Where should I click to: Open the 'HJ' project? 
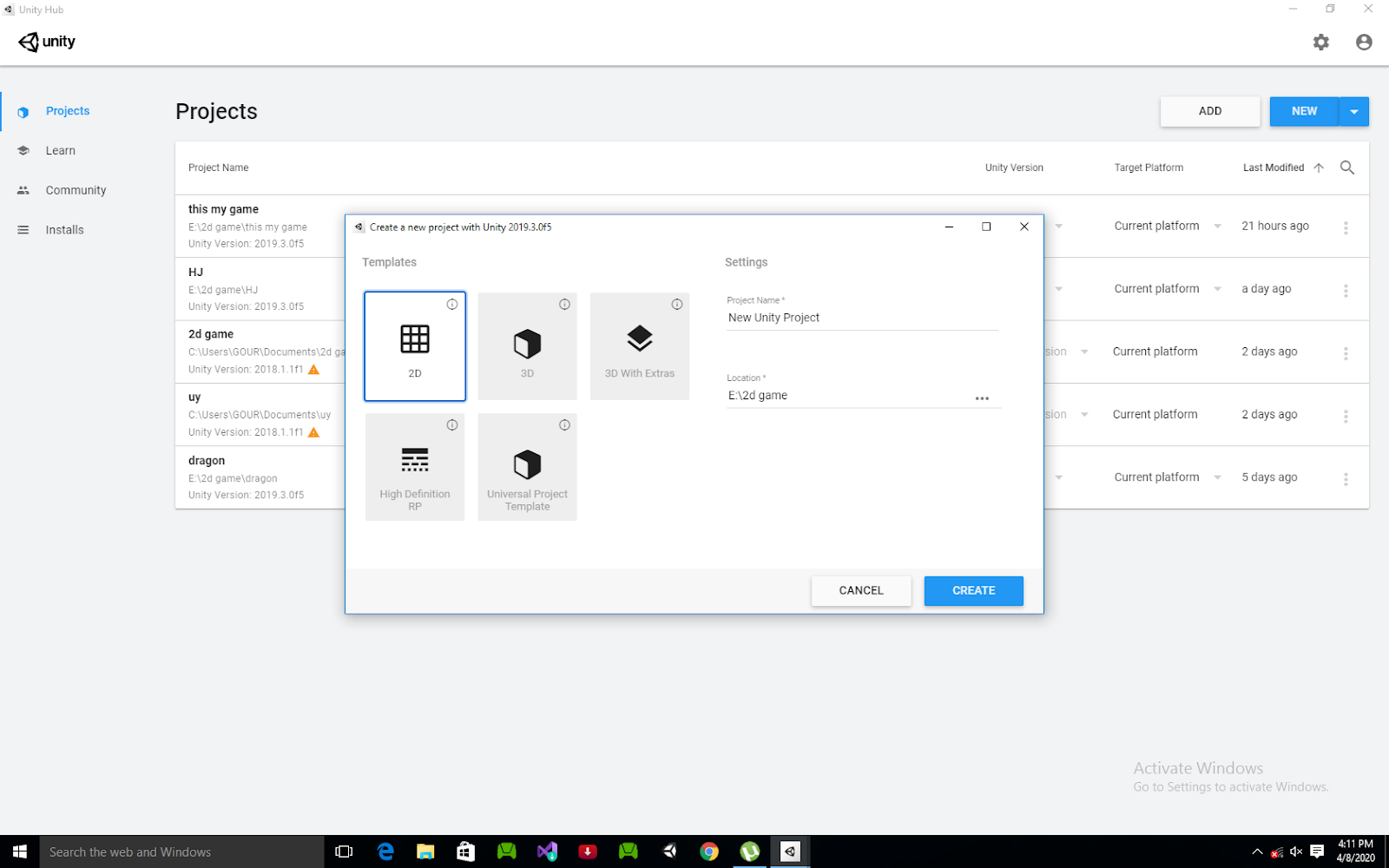point(195,273)
